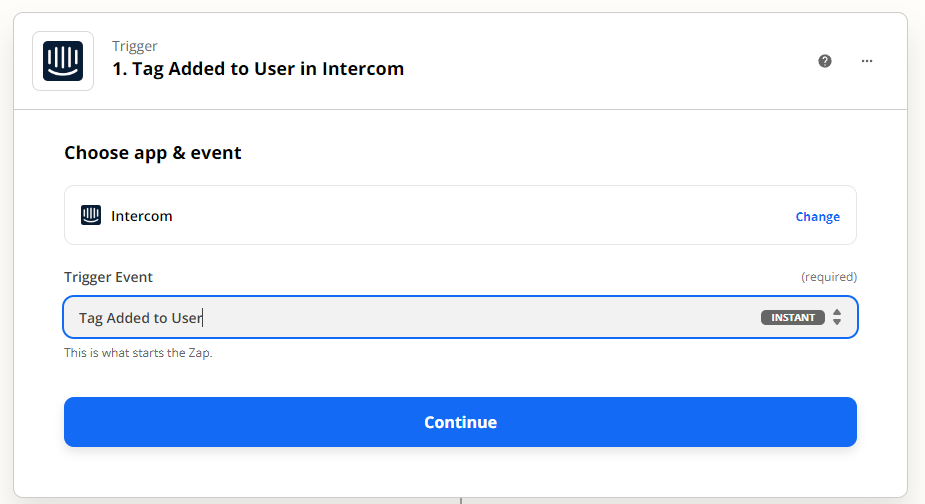Image resolution: width=925 pixels, height=504 pixels.
Task: Click the "Trigger Event" field label
Action: [109, 277]
